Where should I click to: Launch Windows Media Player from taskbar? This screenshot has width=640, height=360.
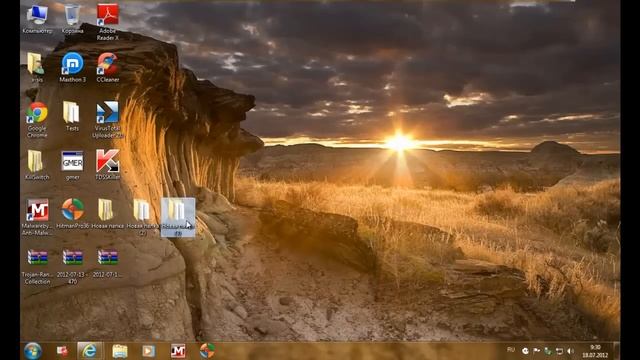point(149,351)
